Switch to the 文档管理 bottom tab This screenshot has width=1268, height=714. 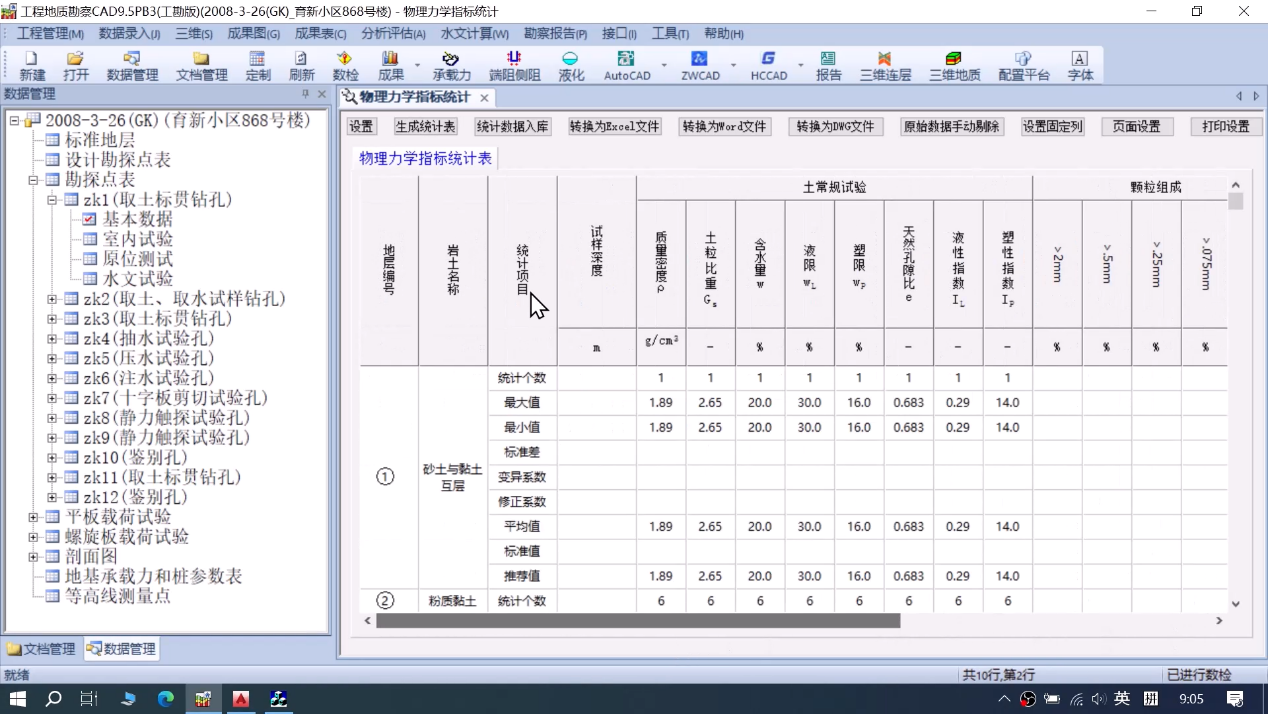pyautogui.click(x=41, y=649)
